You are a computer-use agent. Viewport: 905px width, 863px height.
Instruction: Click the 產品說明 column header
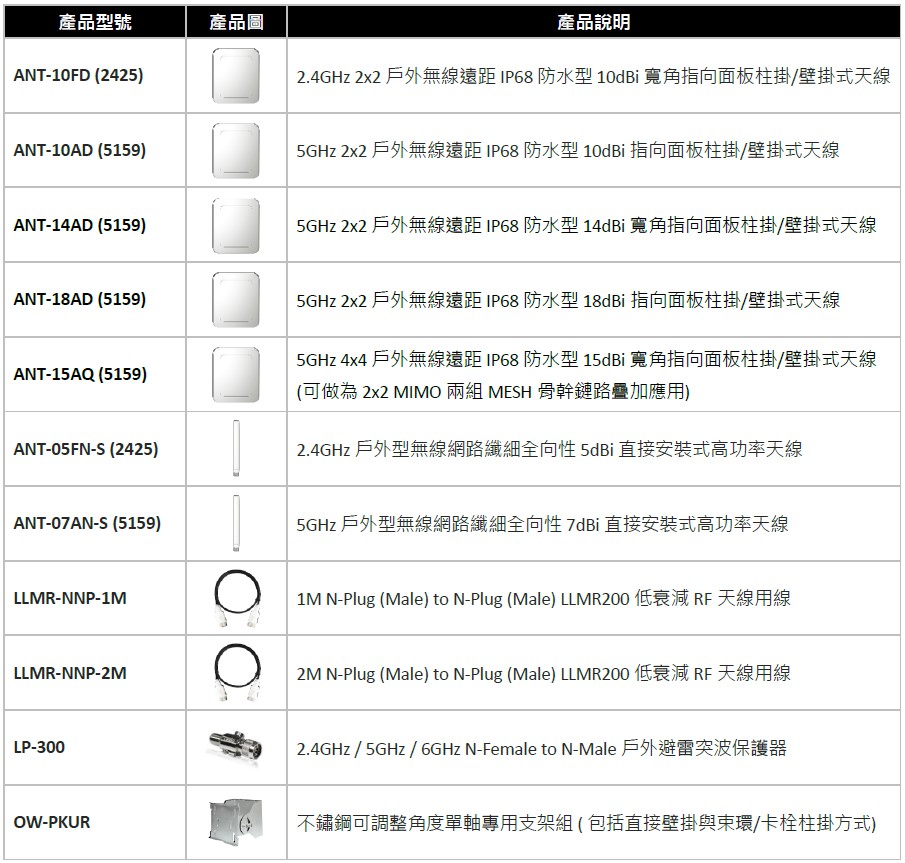(594, 22)
